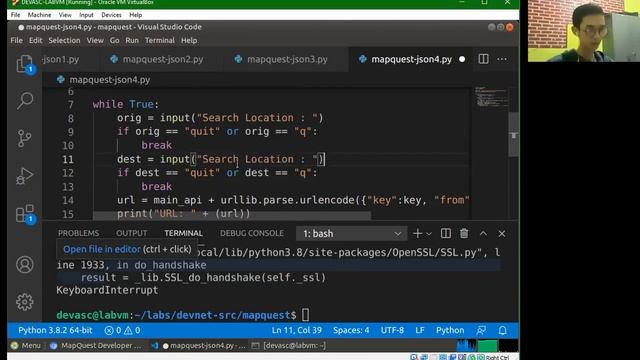Open the Extensions view in activity bar

pyautogui.click(x=24, y=213)
